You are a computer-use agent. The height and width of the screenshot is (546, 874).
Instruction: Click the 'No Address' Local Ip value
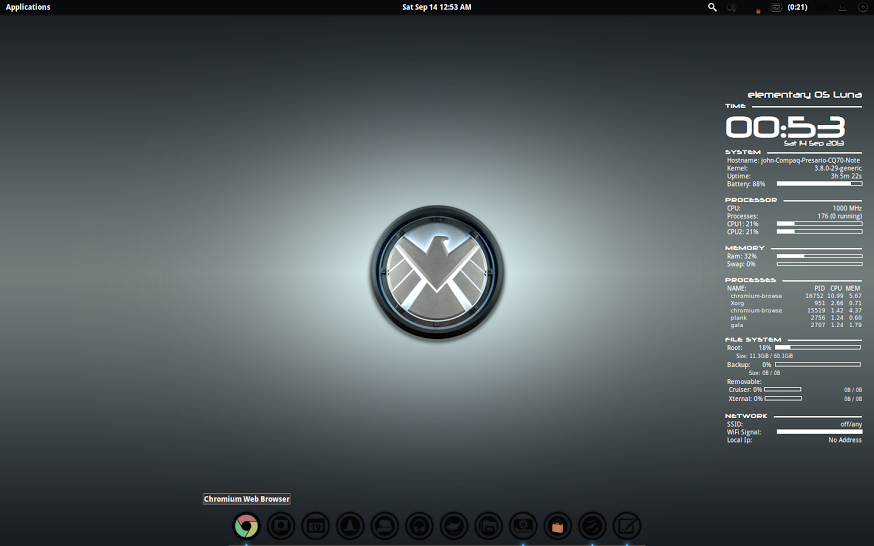[x=845, y=440]
